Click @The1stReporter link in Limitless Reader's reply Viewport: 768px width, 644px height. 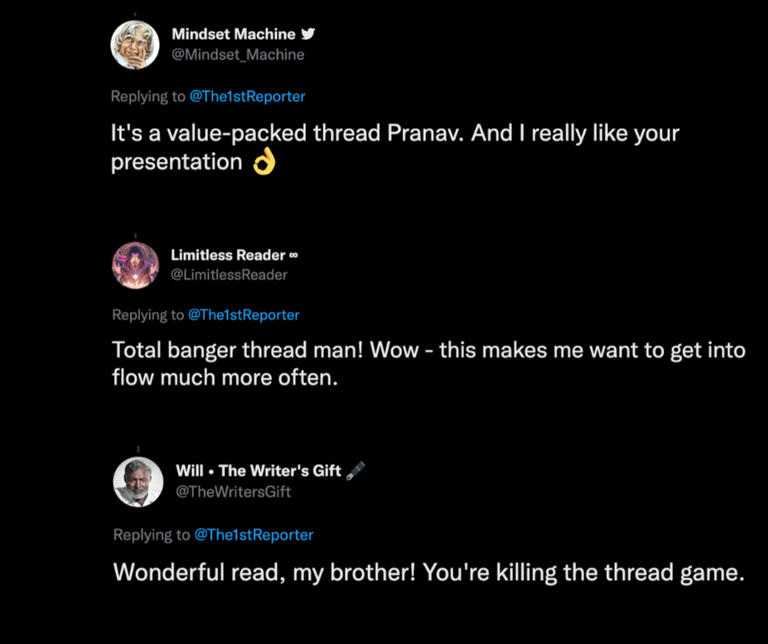tap(244, 315)
